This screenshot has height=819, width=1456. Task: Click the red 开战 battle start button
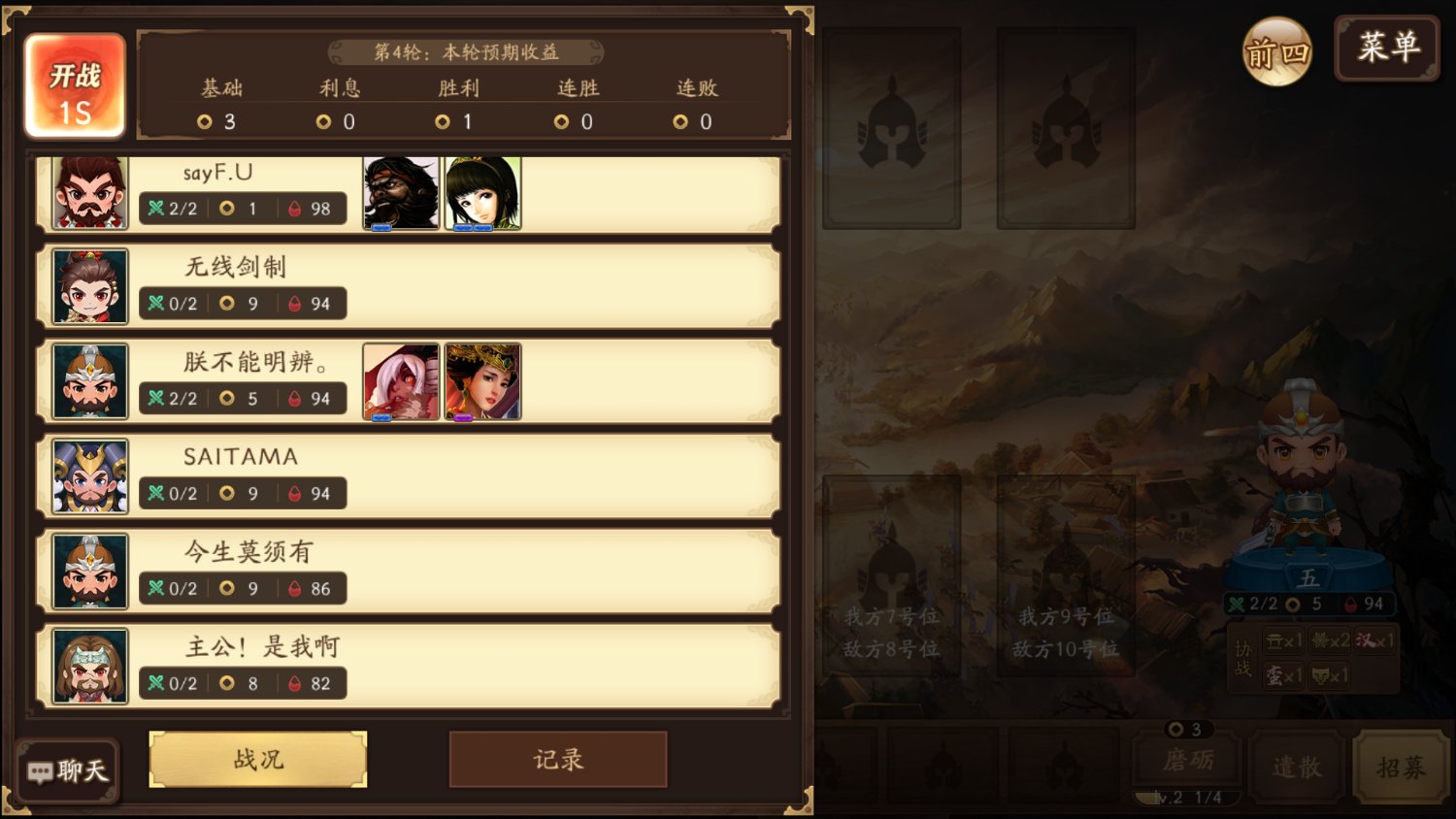click(75, 86)
